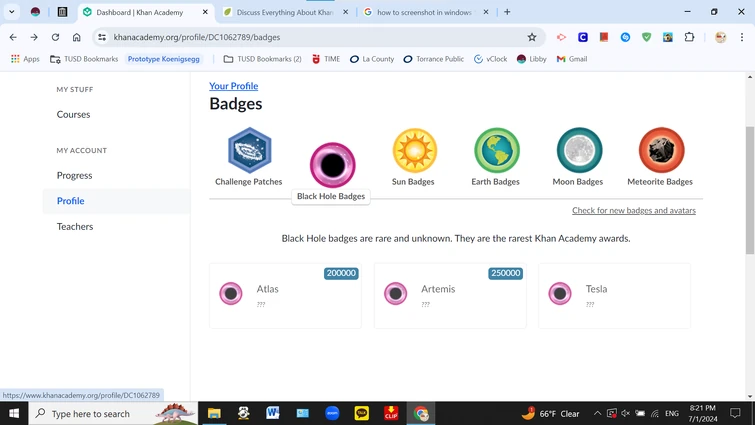Click the Atlas badge icon
The image size is (755, 425).
pyautogui.click(x=231, y=293)
